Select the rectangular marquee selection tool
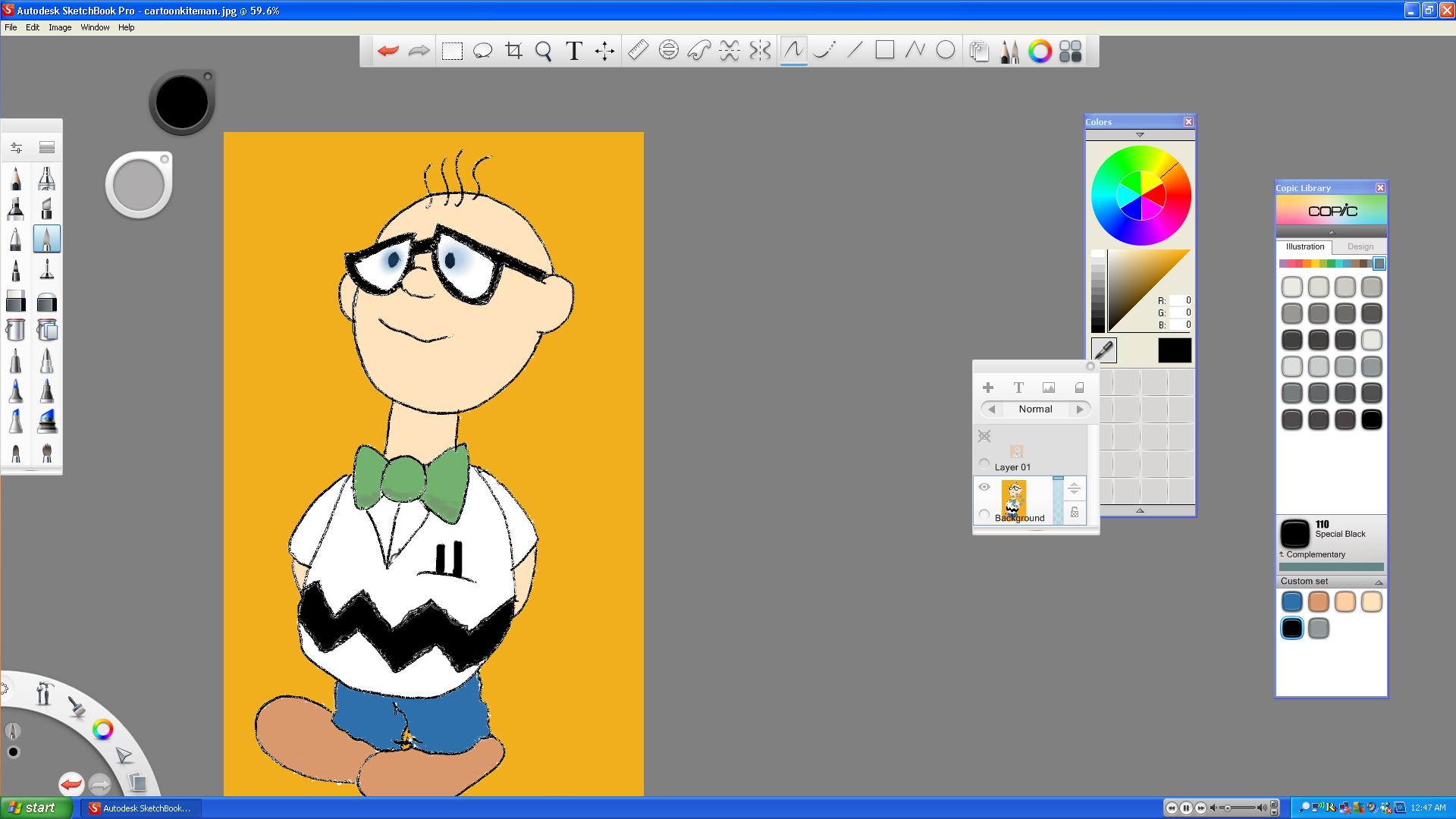 click(x=452, y=51)
